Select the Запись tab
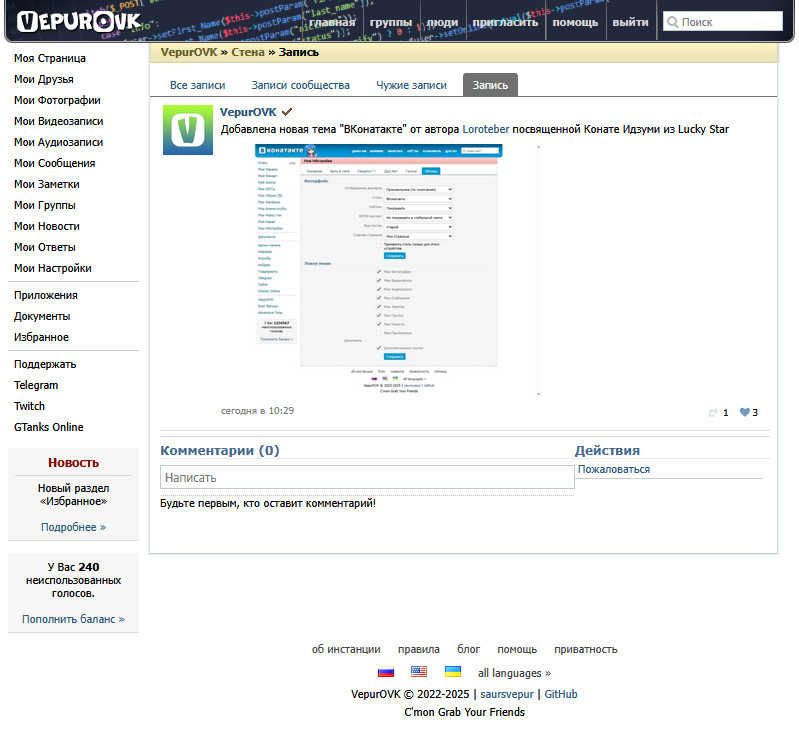Image resolution: width=799 pixels, height=733 pixels. (490, 85)
